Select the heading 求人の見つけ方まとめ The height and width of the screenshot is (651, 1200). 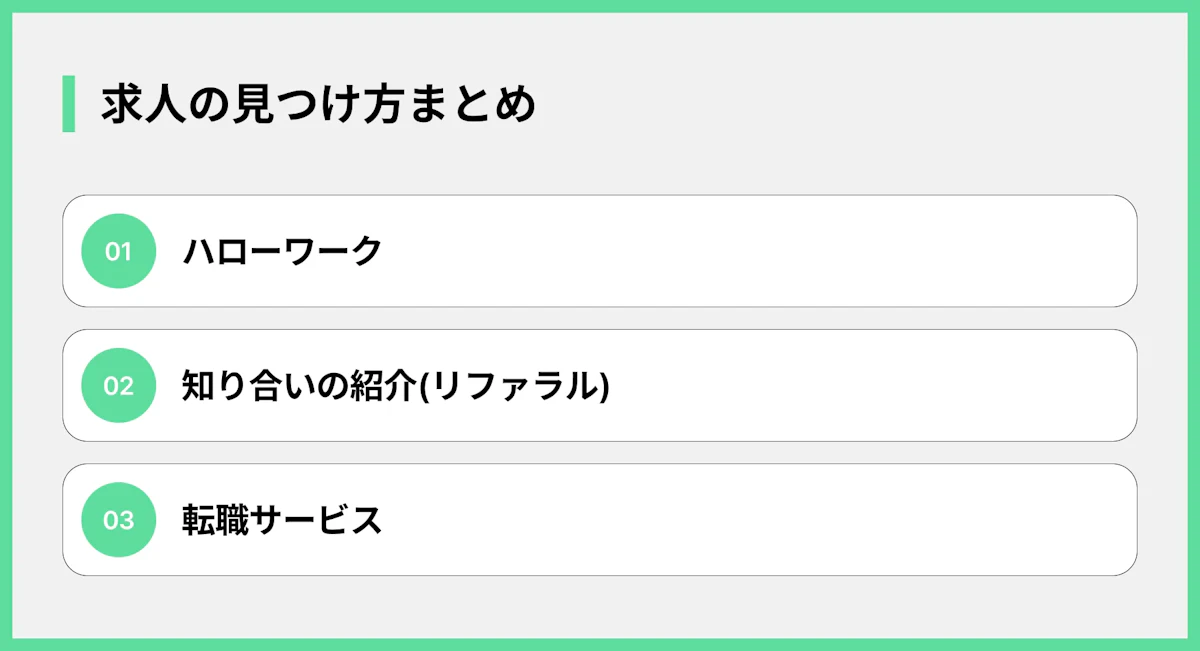(x=318, y=105)
